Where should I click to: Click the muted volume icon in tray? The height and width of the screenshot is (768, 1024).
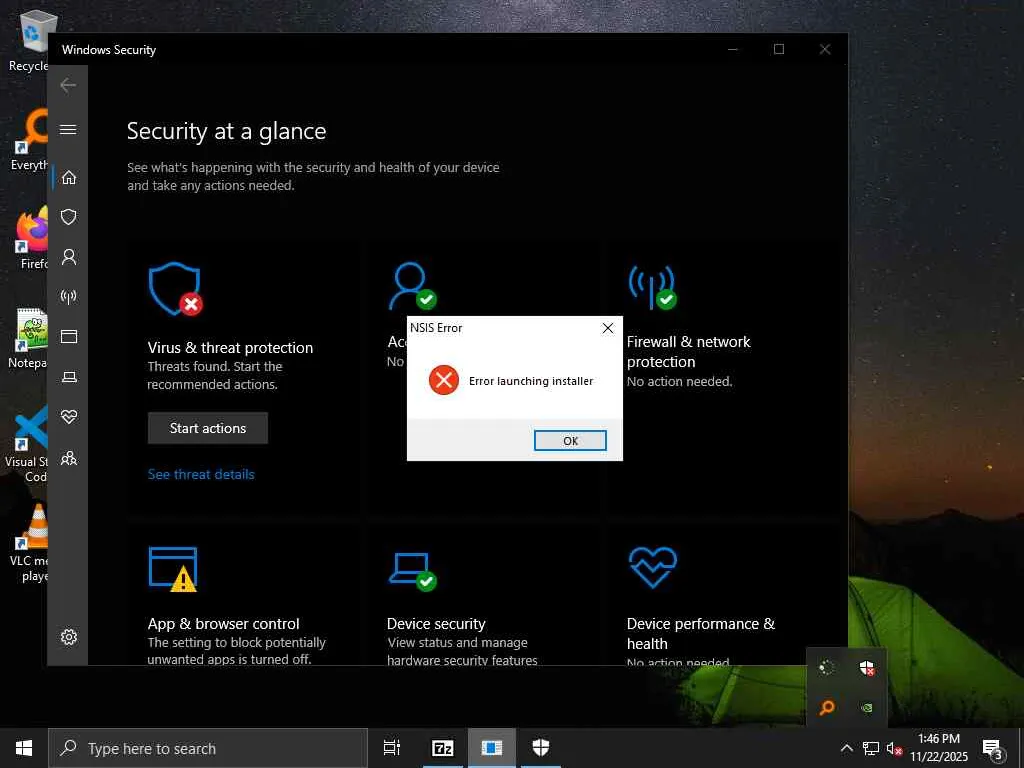(x=894, y=749)
